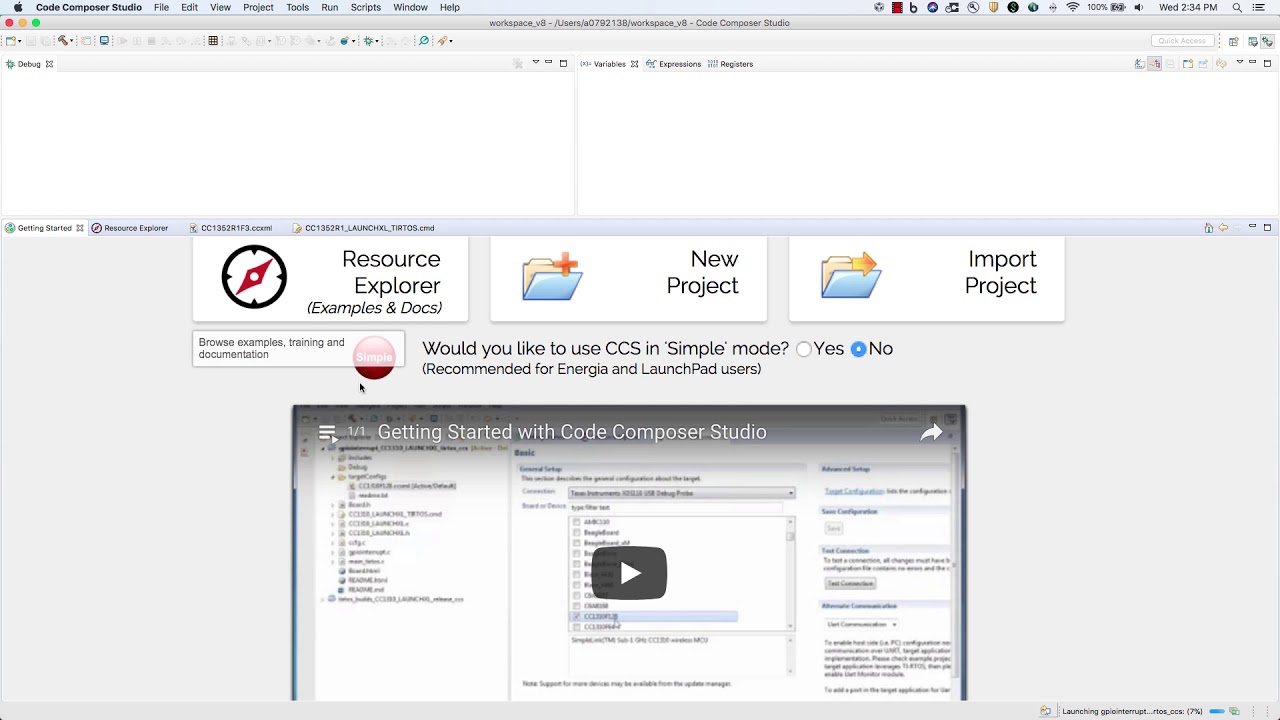Image resolution: width=1280 pixels, height=720 pixels.
Task: Close the Getting Started tab
Action: coord(80,228)
